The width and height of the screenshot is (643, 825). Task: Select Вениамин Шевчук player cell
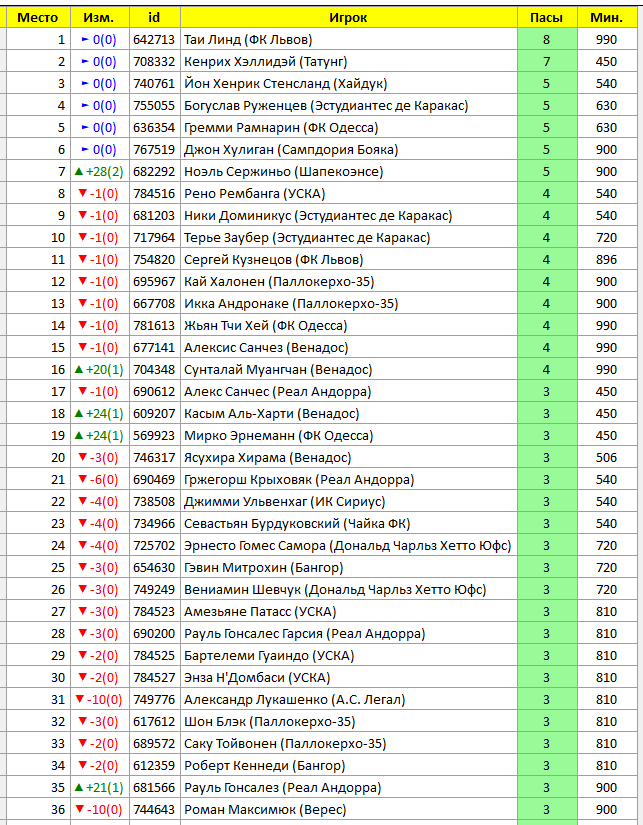(x=349, y=590)
